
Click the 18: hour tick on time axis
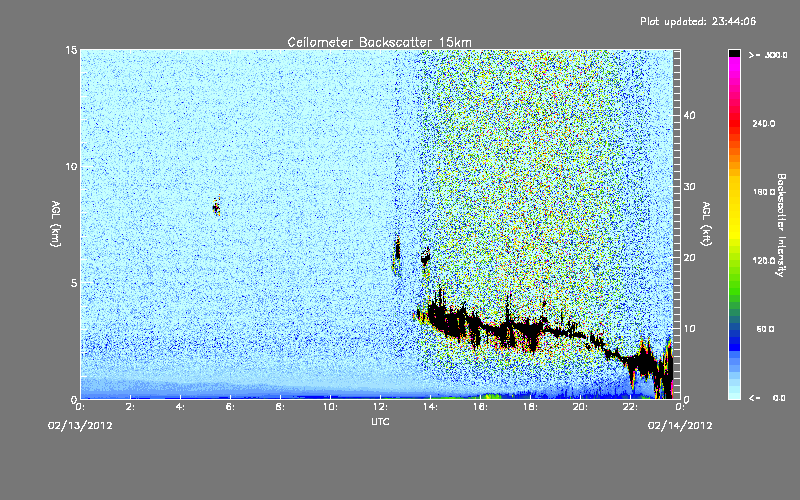click(x=530, y=407)
